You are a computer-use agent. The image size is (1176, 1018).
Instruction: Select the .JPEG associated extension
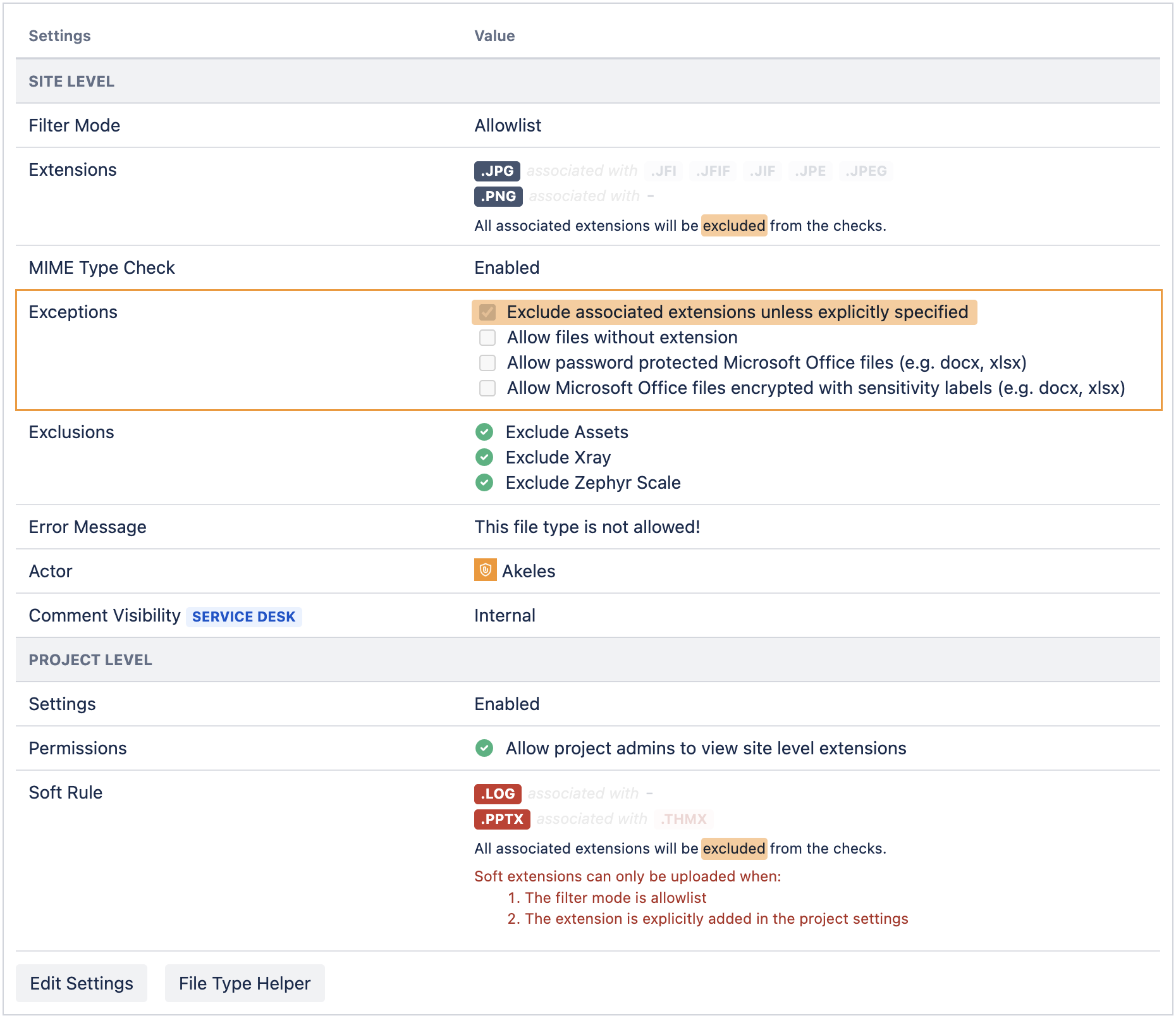[x=866, y=171]
